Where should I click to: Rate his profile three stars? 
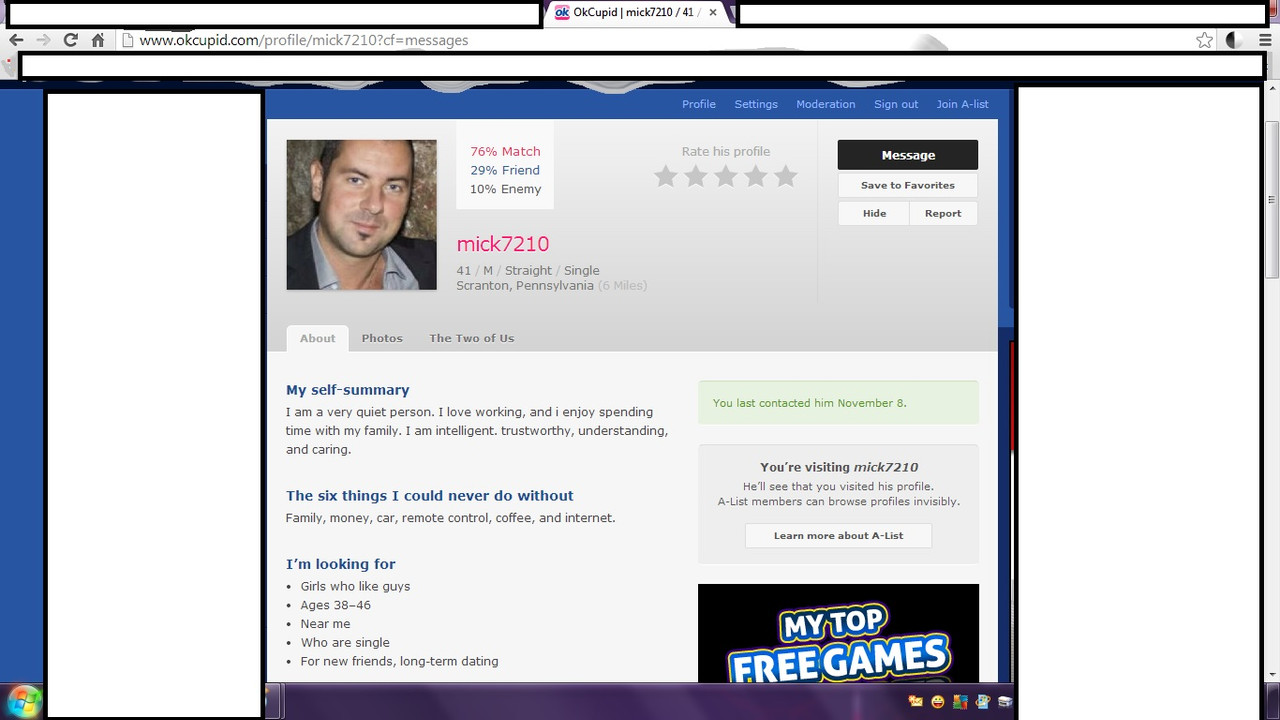pos(726,177)
